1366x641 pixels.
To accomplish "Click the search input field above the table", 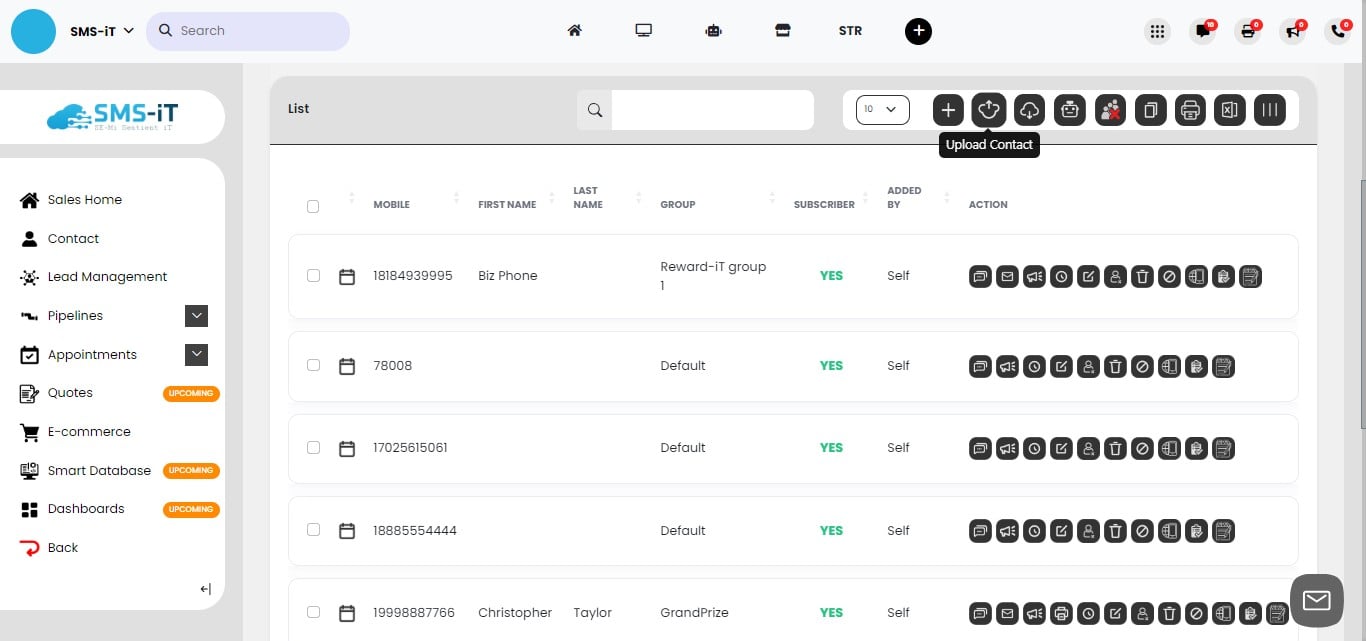I will pos(711,110).
